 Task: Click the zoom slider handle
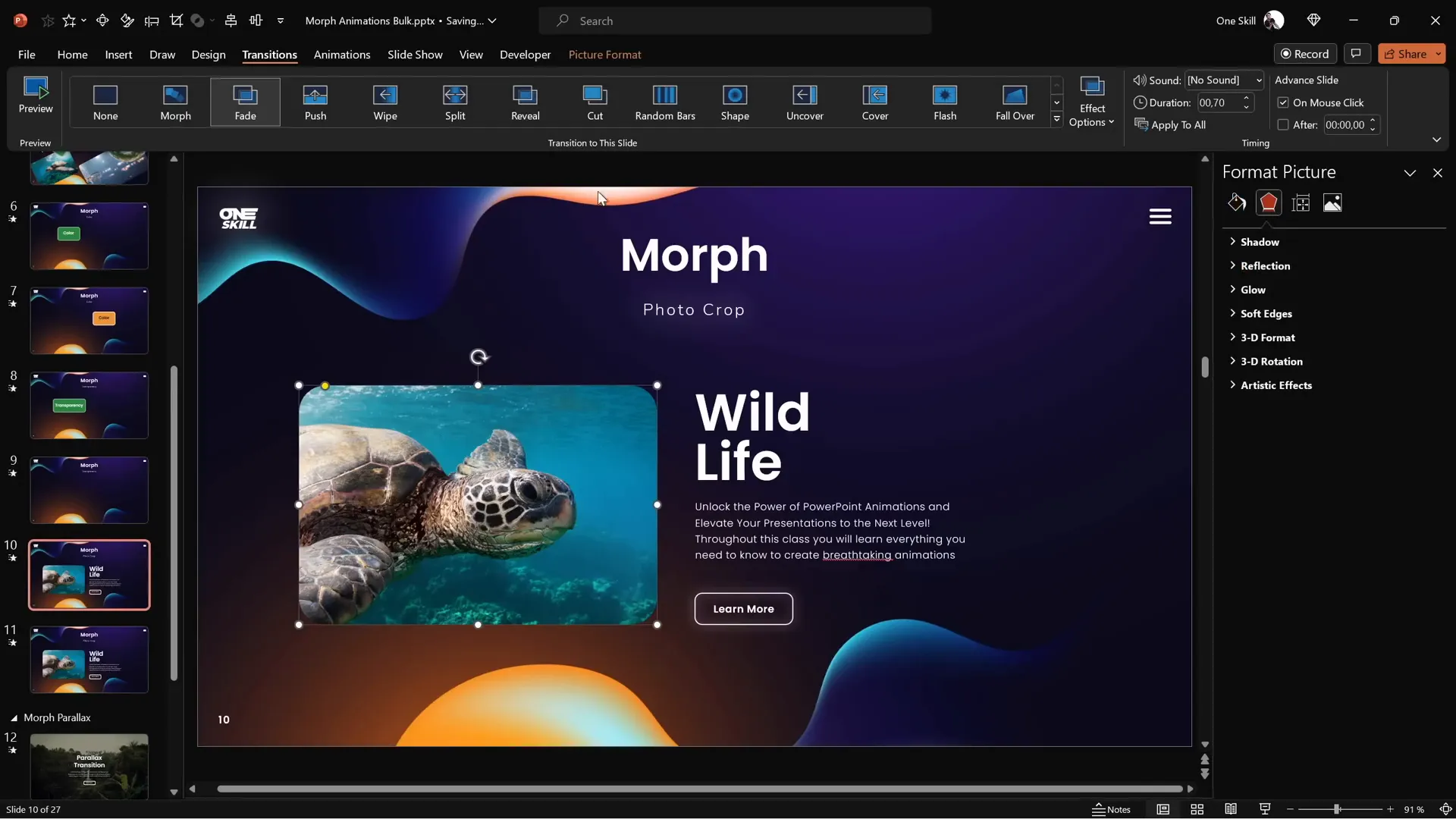tap(1337, 809)
